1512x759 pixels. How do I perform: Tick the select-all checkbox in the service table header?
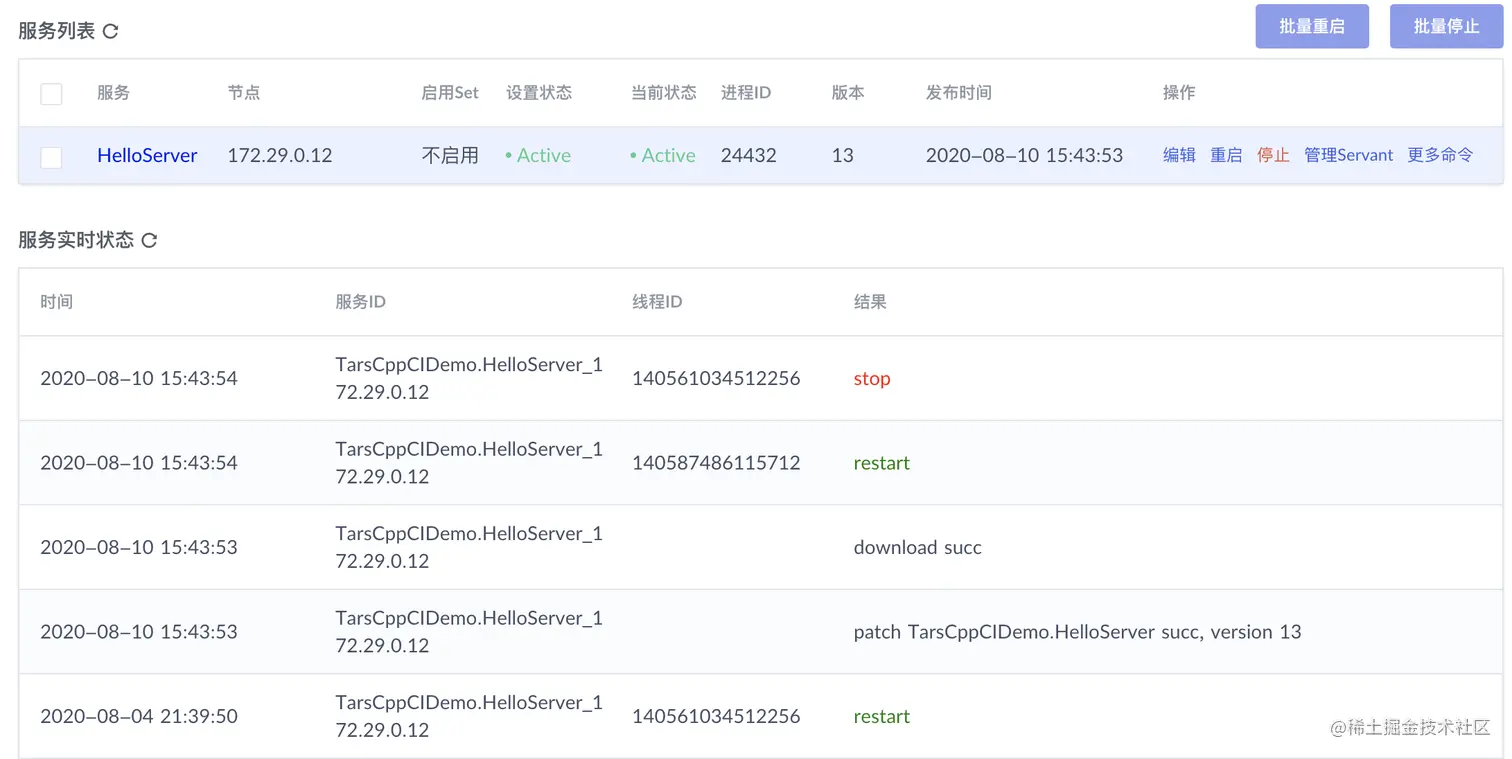(51, 94)
